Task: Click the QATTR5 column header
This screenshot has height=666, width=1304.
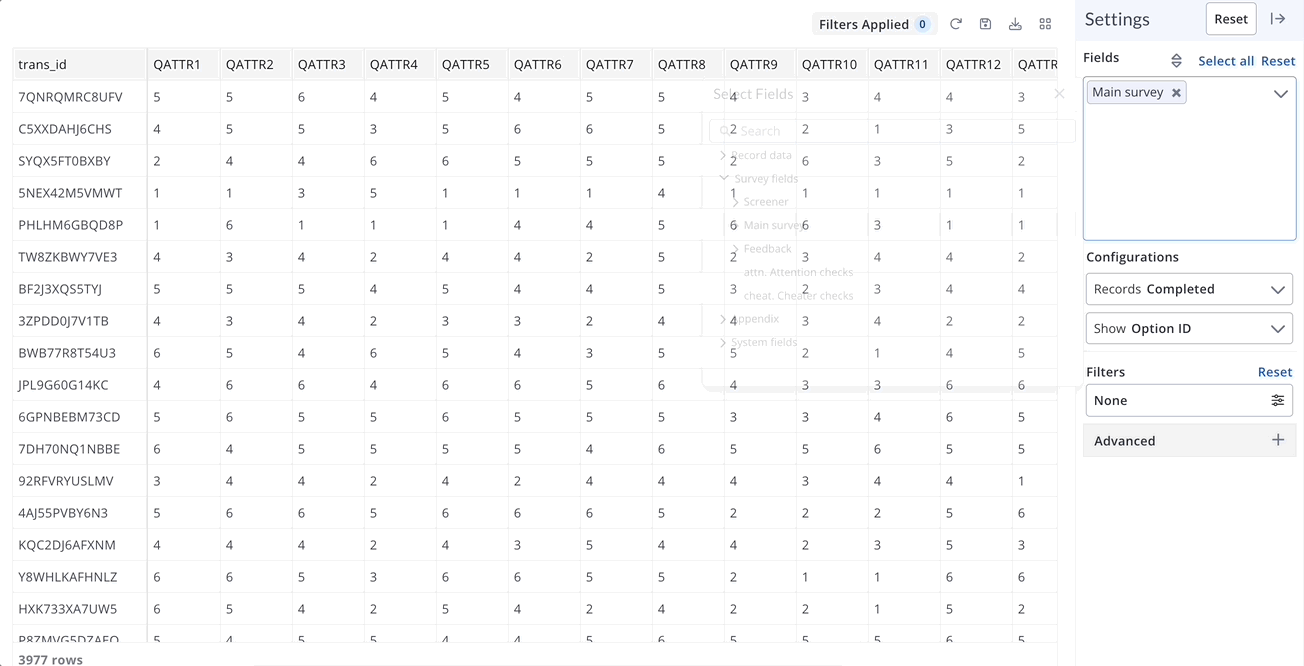Action: 465,65
